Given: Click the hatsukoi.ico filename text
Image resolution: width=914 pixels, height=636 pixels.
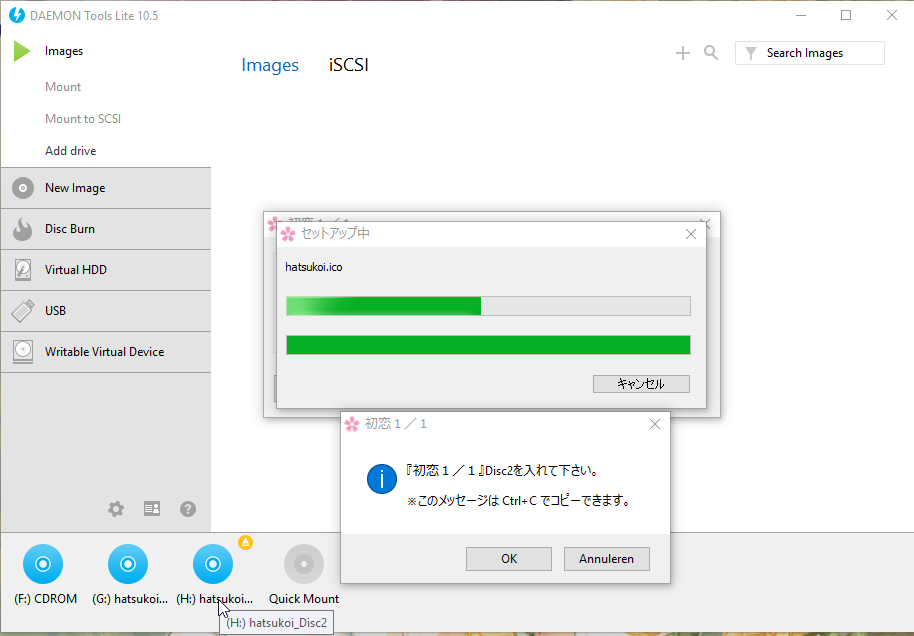Looking at the screenshot, I should pyautogui.click(x=314, y=268).
